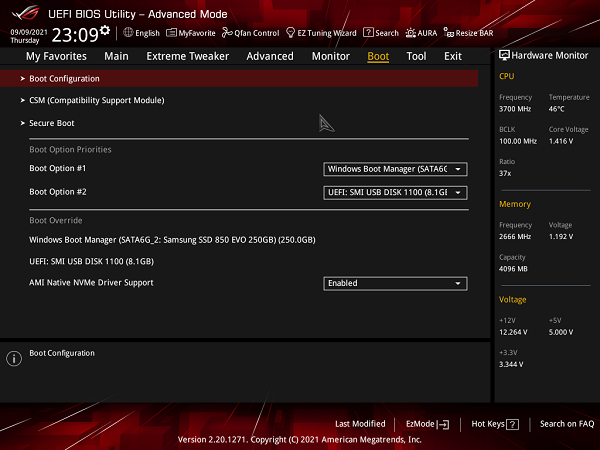
Task: Click +5V value 5.000 V
Action: (561, 332)
